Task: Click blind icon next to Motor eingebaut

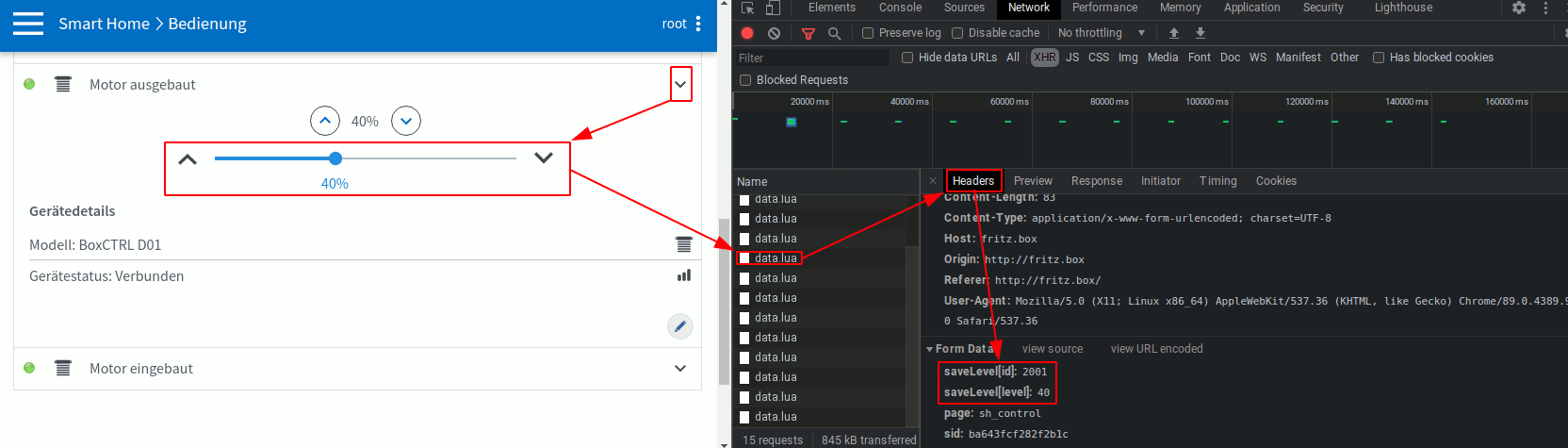Action: click(x=63, y=369)
